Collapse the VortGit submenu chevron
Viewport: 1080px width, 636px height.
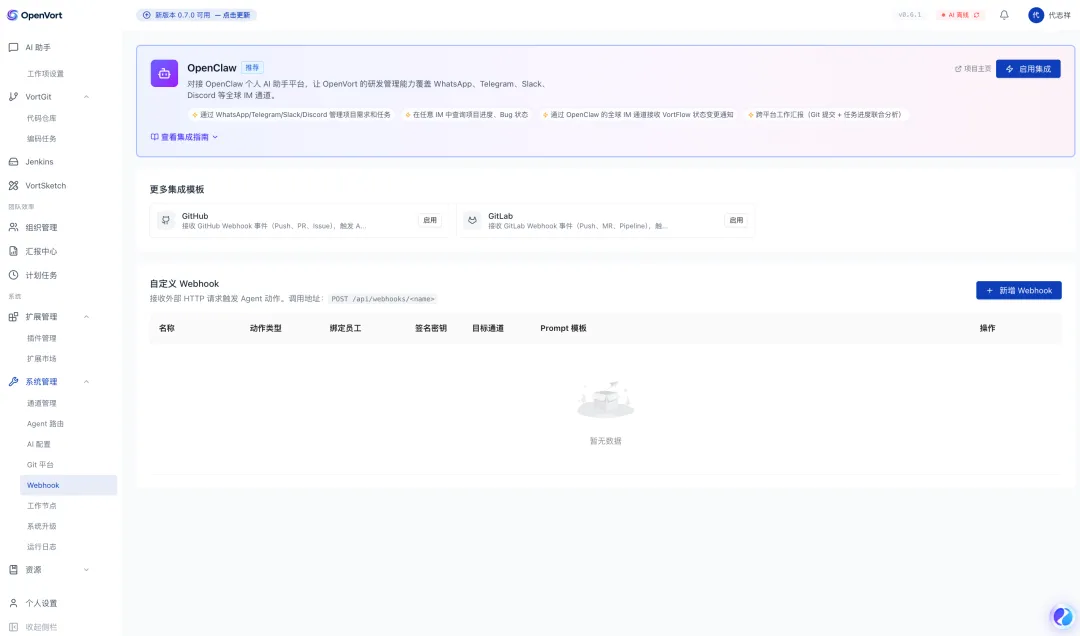click(x=86, y=97)
